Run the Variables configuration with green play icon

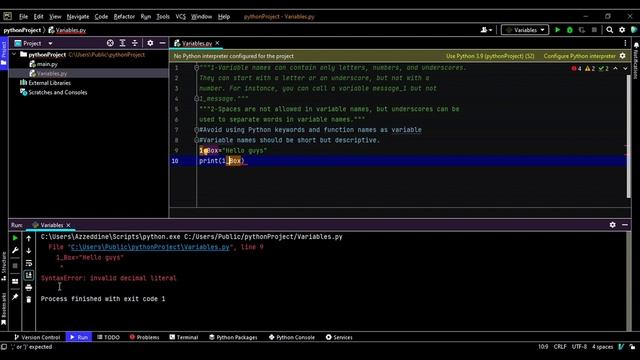558,30
